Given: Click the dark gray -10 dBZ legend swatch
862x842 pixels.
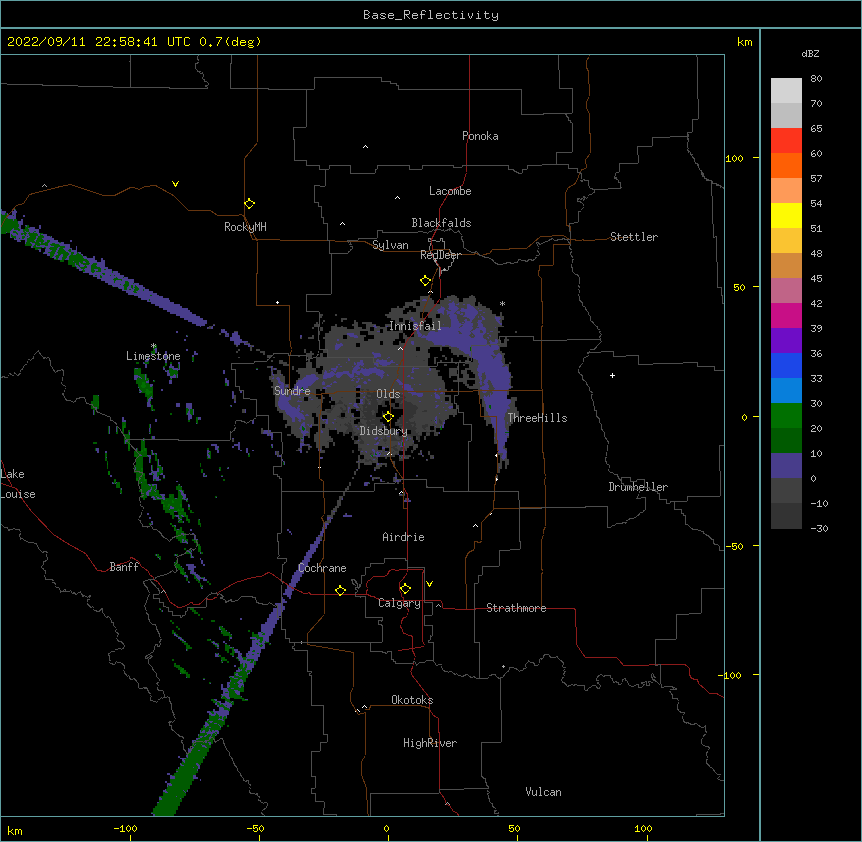Looking at the screenshot, I should pyautogui.click(x=786, y=516).
